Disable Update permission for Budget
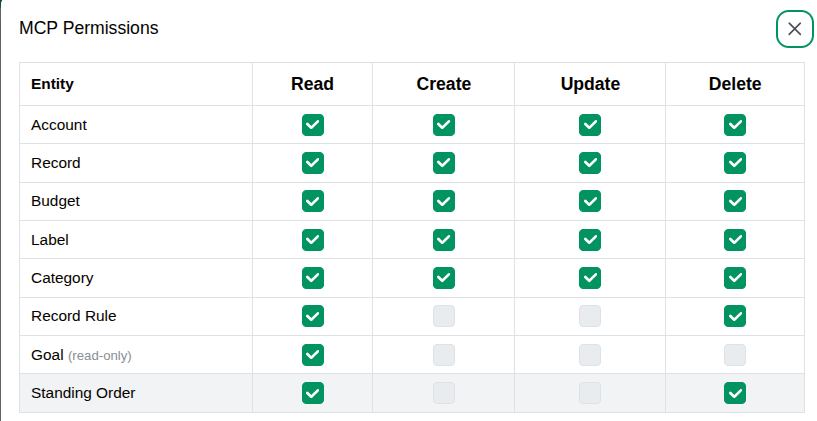The width and height of the screenshot is (817, 421). 590,201
